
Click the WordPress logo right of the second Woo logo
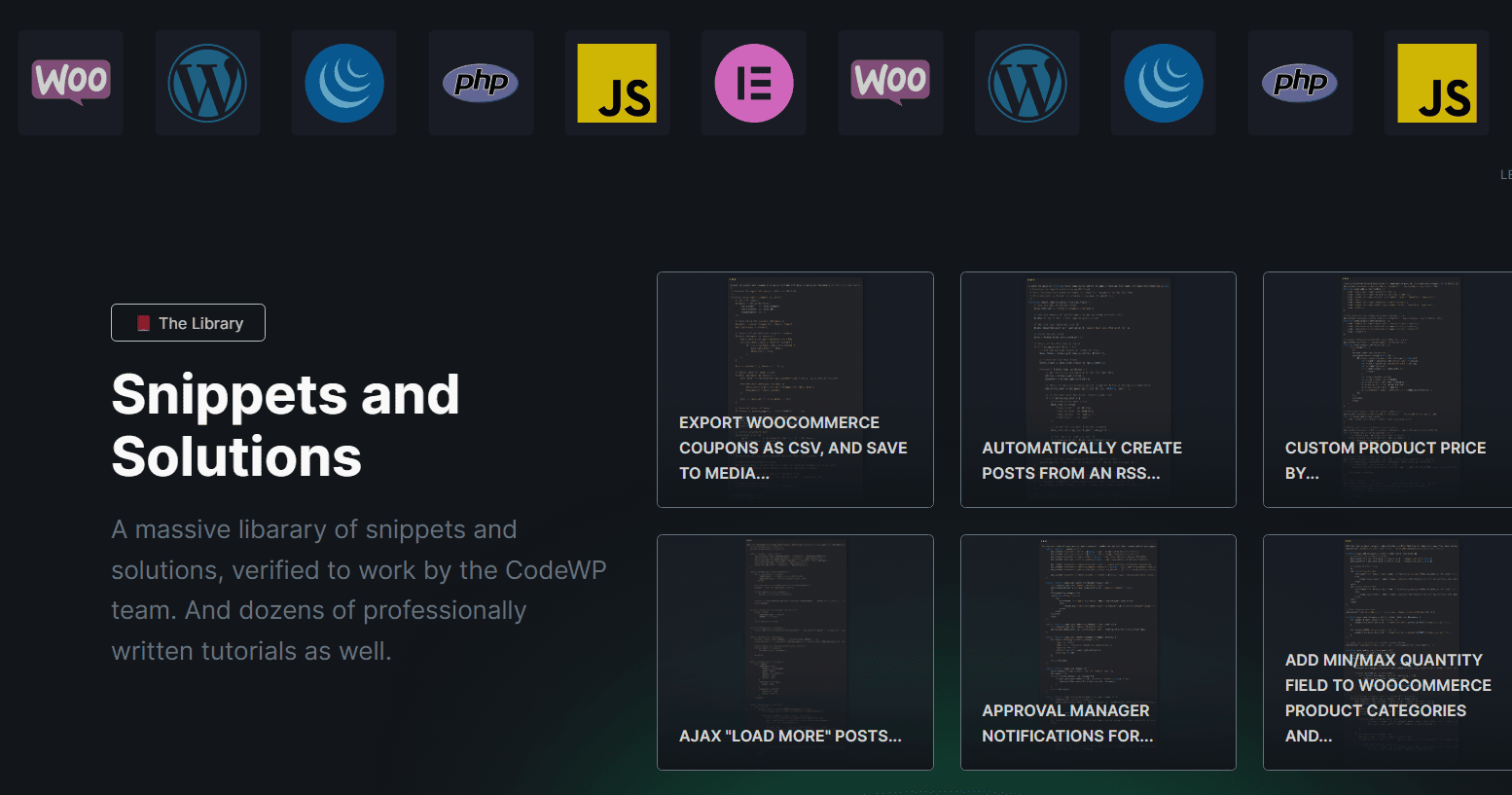point(1027,83)
